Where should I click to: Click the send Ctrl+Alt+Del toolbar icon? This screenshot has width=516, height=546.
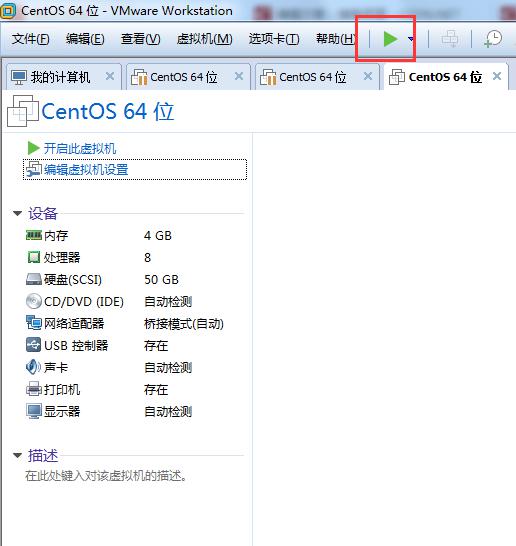449,38
